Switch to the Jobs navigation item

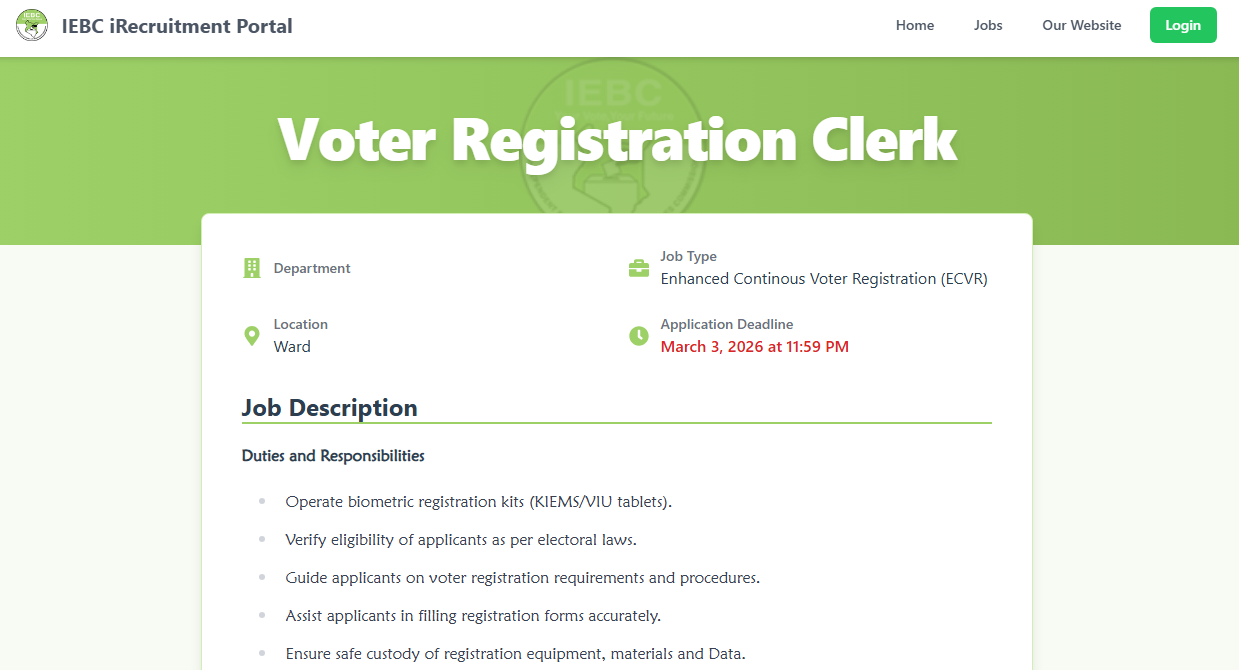988,25
